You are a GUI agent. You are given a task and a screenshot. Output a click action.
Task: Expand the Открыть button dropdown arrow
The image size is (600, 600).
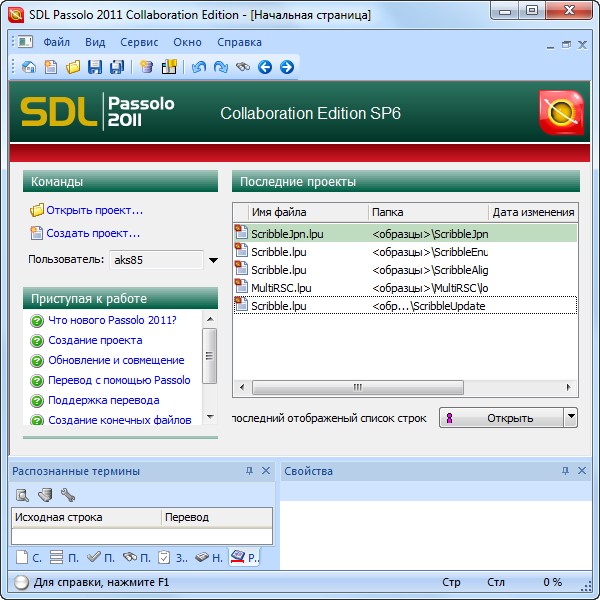(571, 417)
